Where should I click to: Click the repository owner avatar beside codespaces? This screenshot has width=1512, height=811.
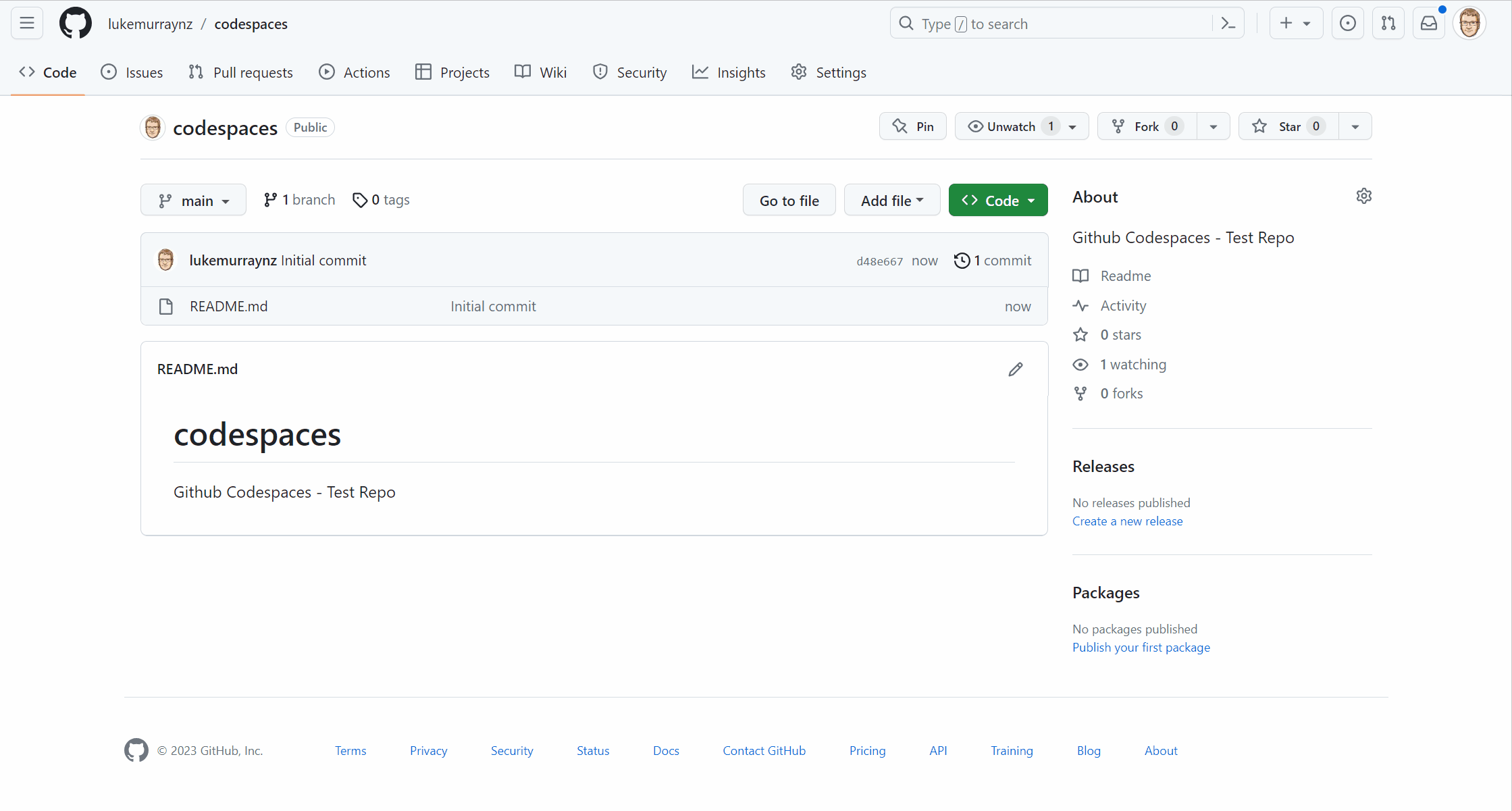coord(153,127)
